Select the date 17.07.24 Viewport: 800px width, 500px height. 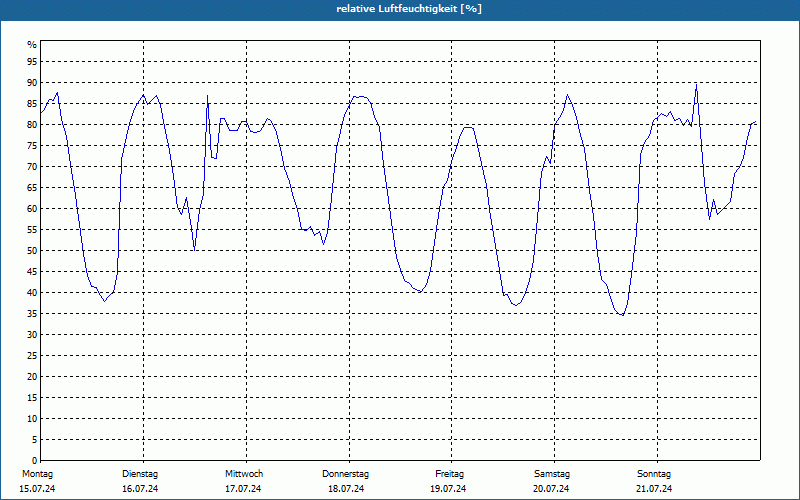coord(243,489)
